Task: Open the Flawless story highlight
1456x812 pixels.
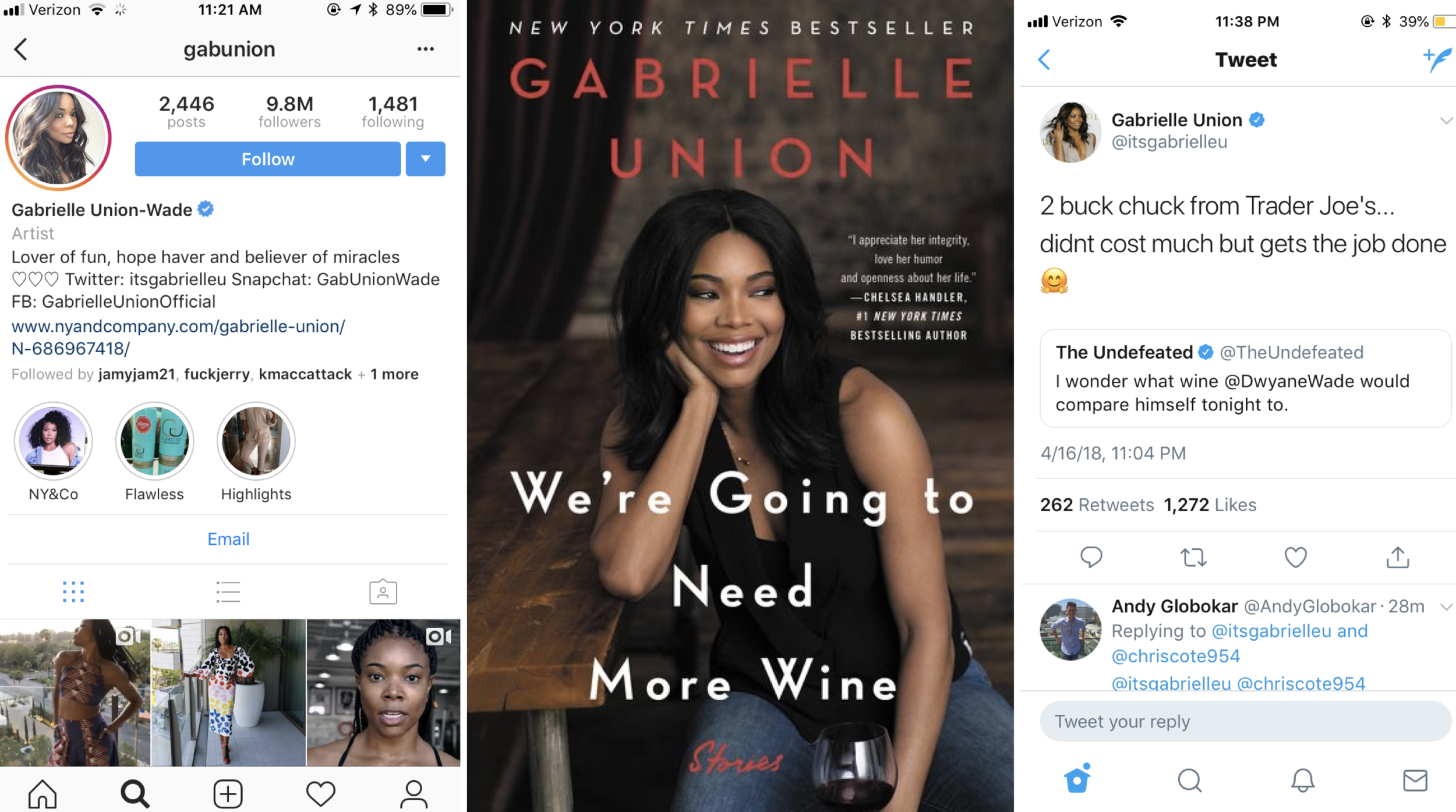Action: tap(154, 442)
